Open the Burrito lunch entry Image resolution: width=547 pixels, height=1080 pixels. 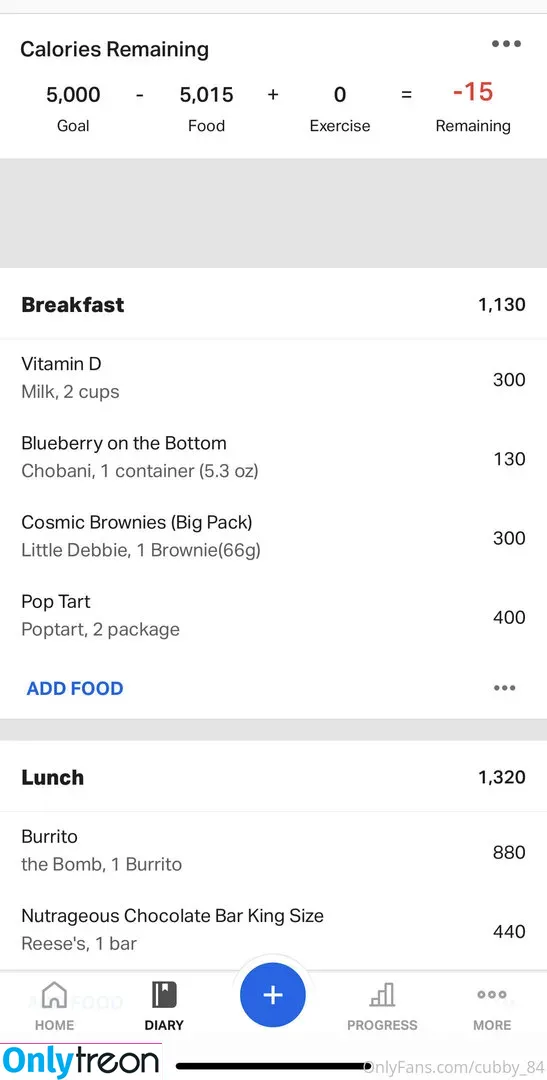click(274, 851)
